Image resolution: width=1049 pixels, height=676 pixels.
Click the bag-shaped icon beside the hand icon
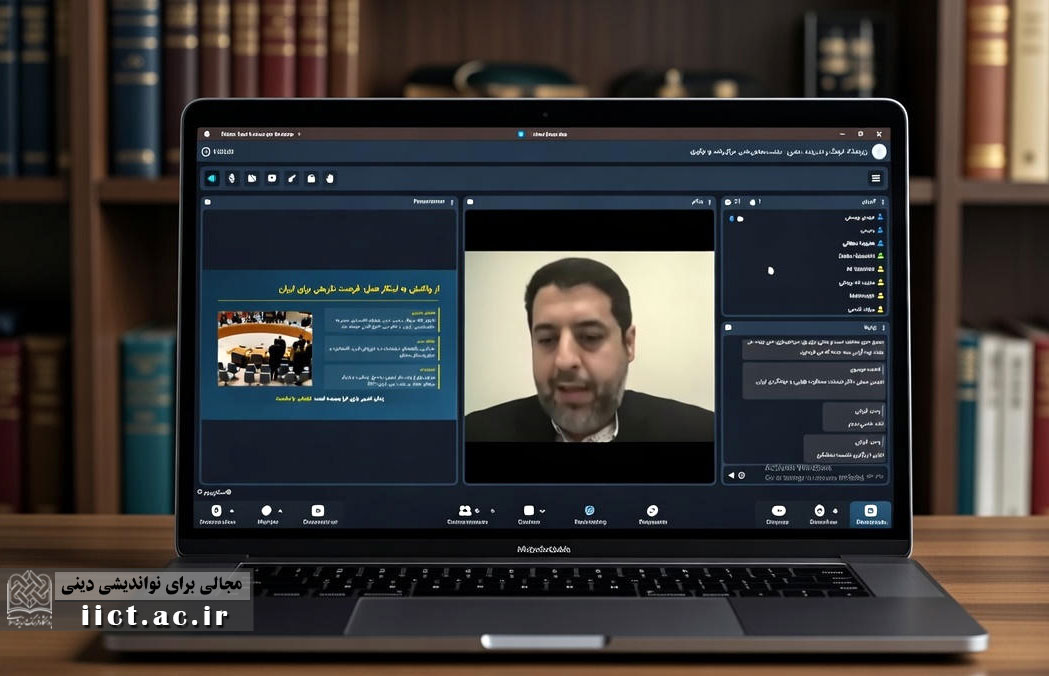[x=311, y=178]
